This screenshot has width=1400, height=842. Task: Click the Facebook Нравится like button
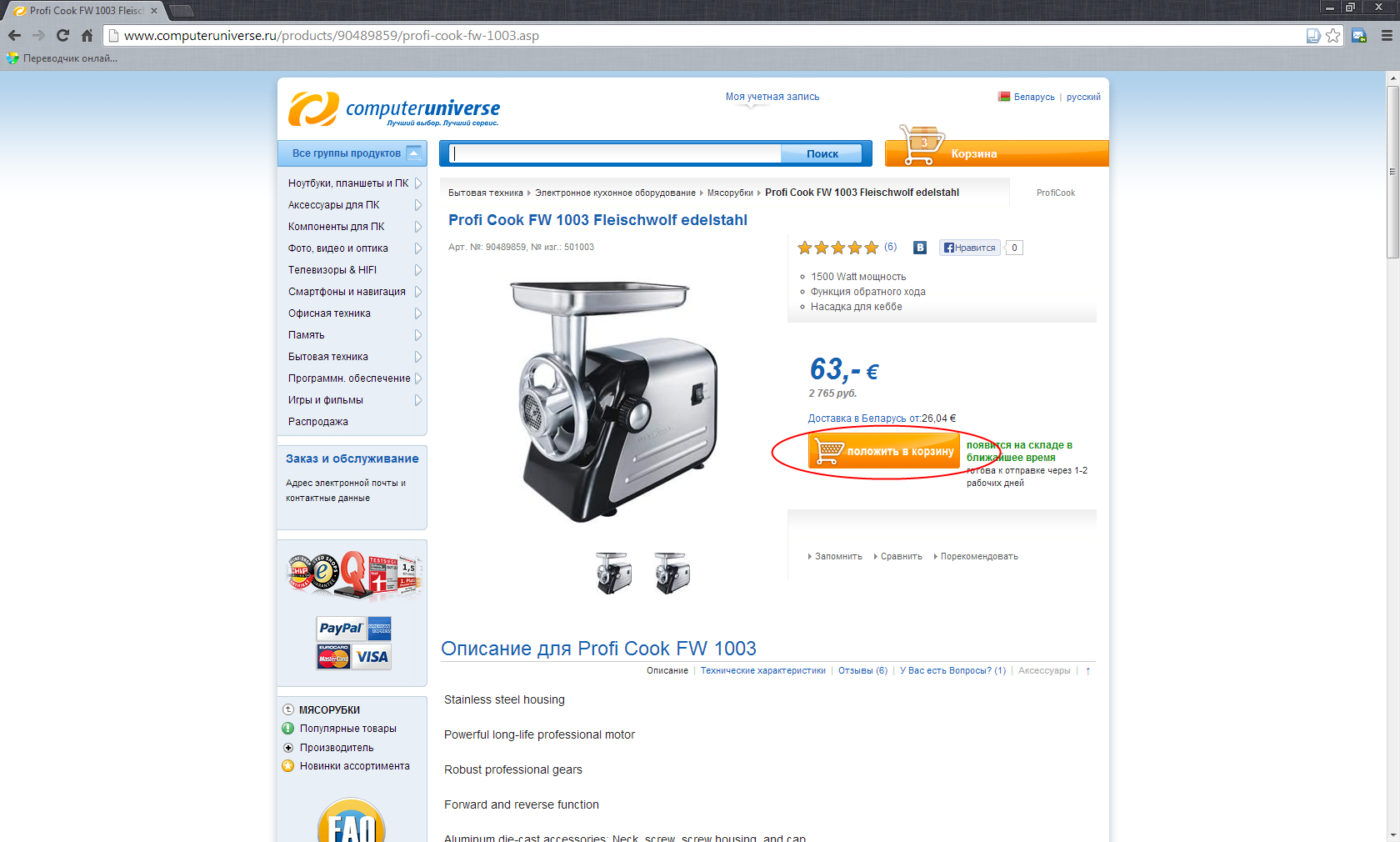pyautogui.click(x=970, y=248)
